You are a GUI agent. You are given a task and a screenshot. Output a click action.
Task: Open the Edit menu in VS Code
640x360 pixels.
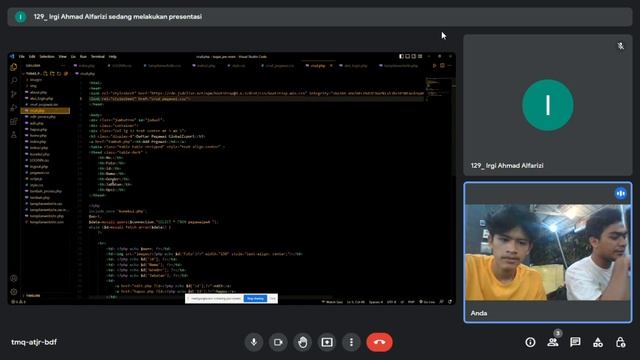32,57
